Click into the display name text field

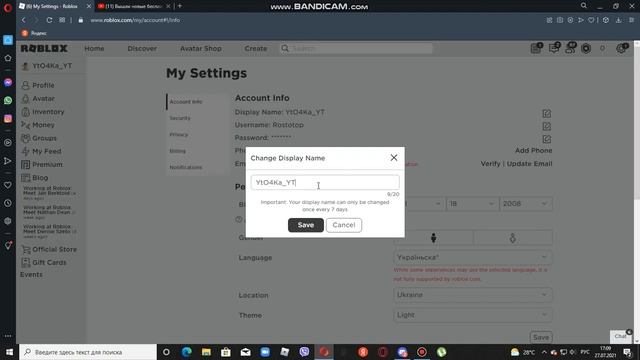pos(325,182)
